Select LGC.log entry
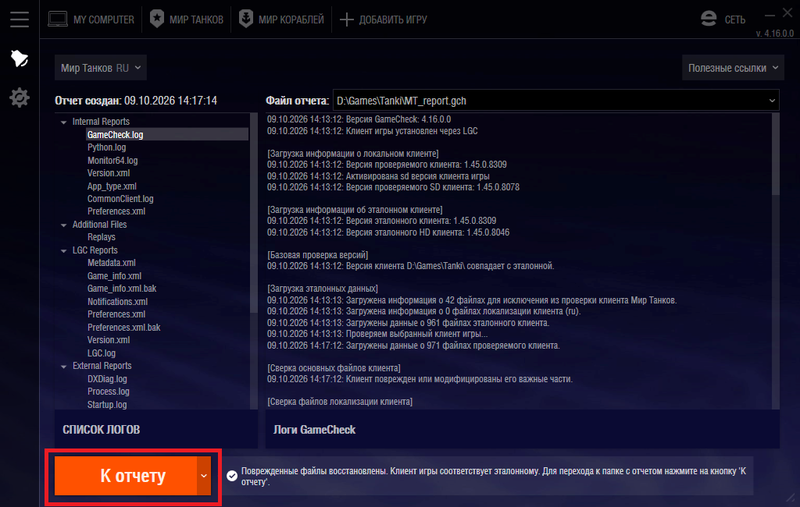Viewport: 800px width, 507px height. [x=102, y=353]
